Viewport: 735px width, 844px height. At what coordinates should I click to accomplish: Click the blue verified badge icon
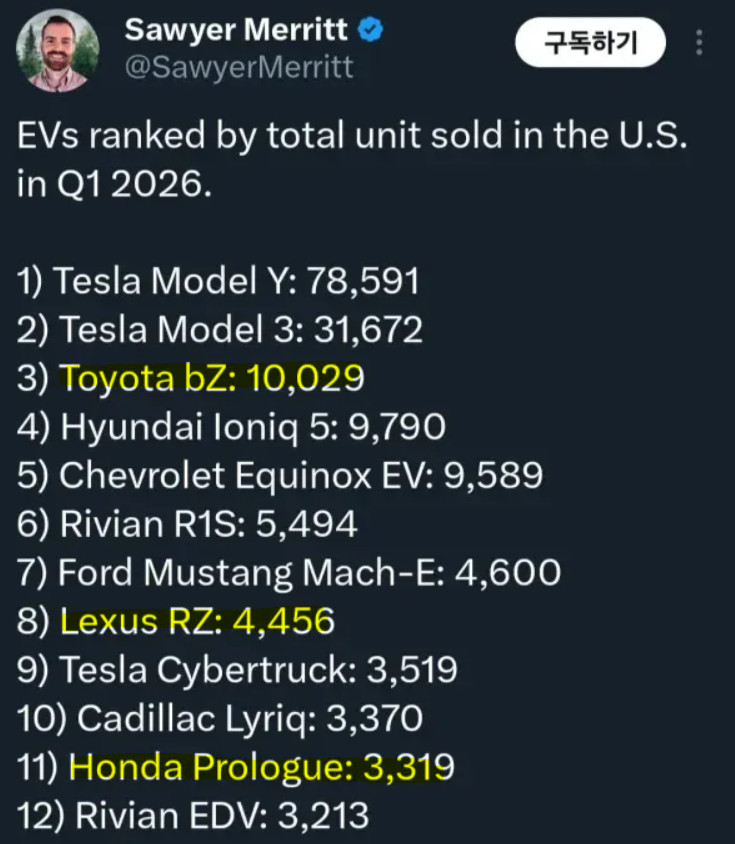(371, 31)
